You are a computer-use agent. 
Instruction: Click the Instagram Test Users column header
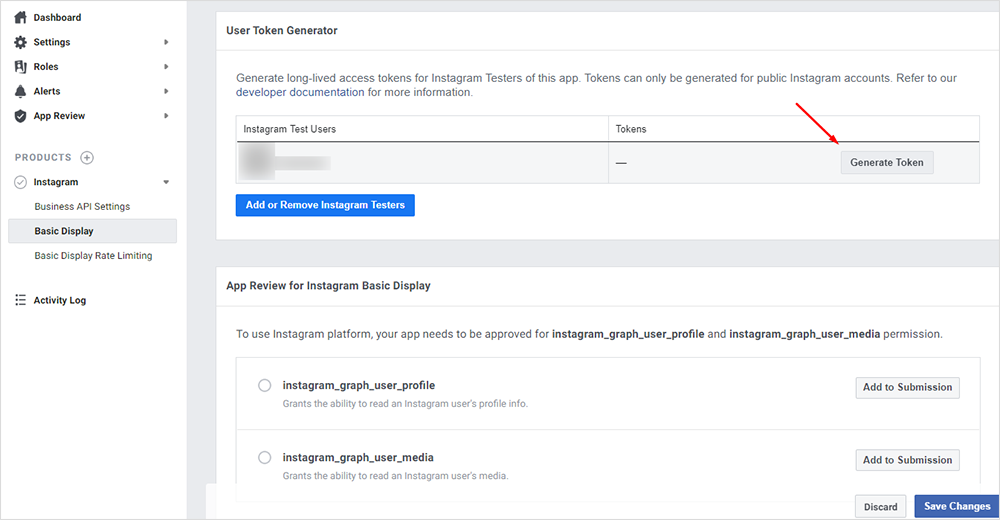[289, 129]
